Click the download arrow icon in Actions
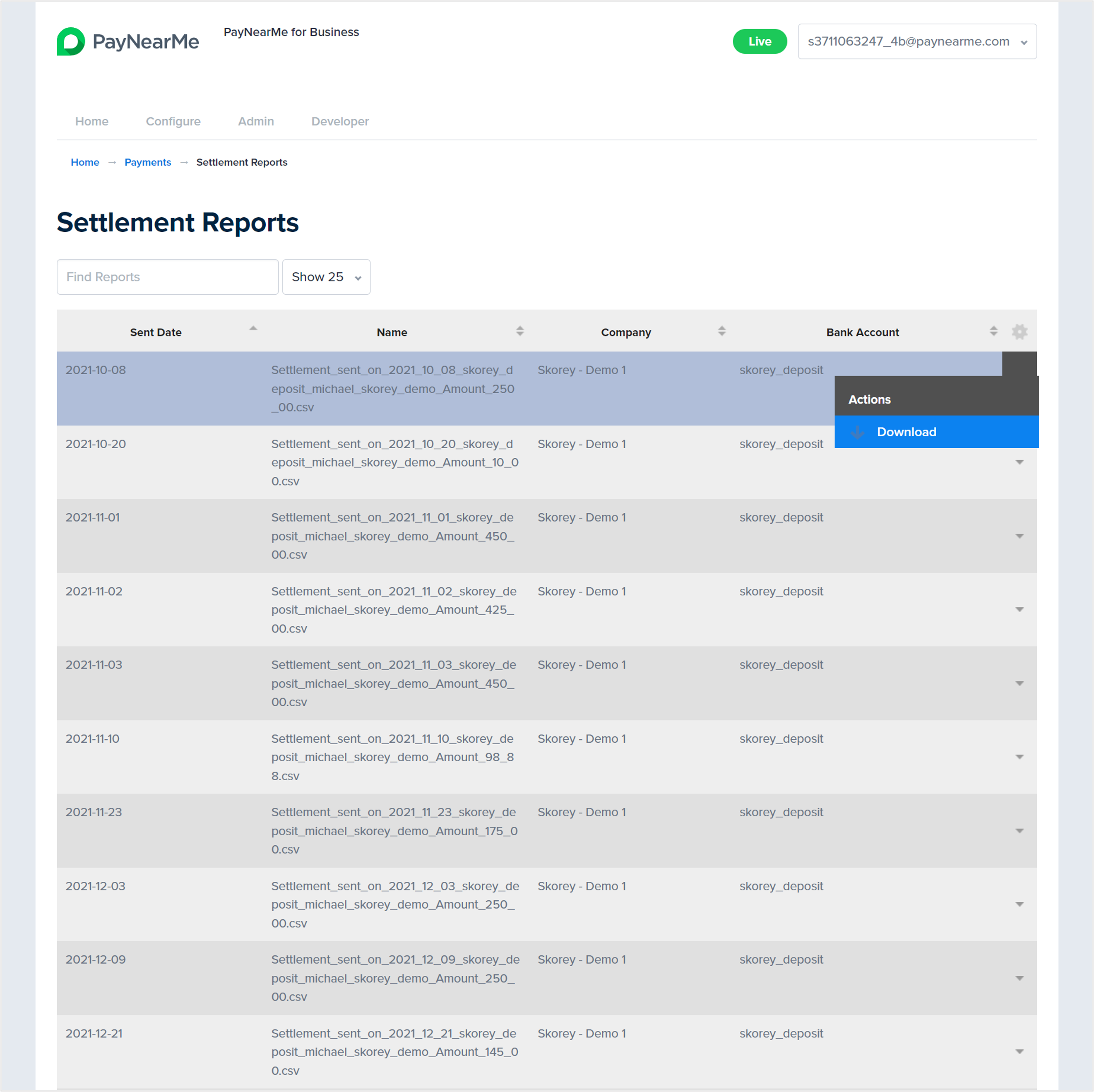 coord(857,432)
